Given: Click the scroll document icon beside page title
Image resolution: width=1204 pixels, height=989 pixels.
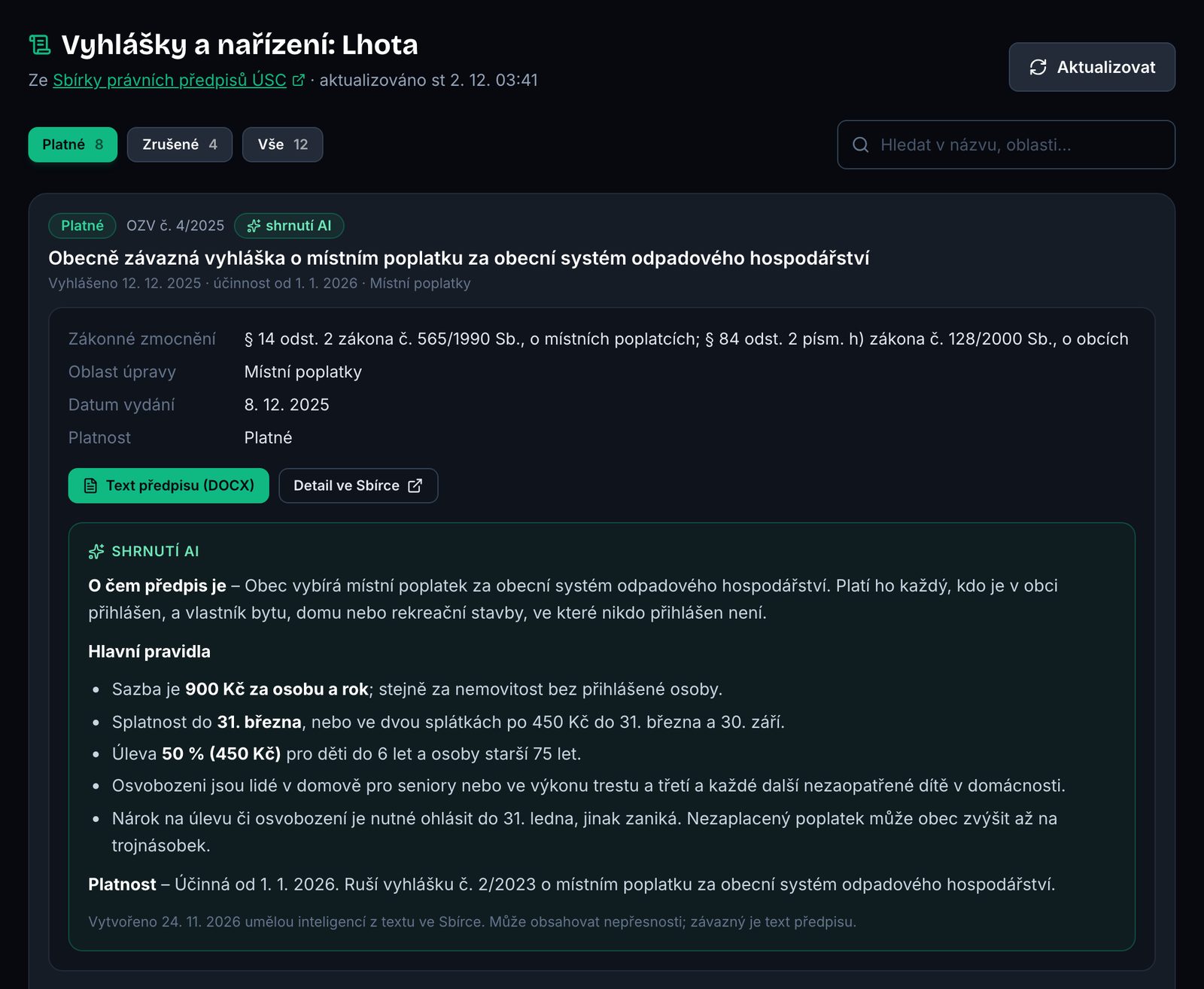Looking at the screenshot, I should coord(40,45).
